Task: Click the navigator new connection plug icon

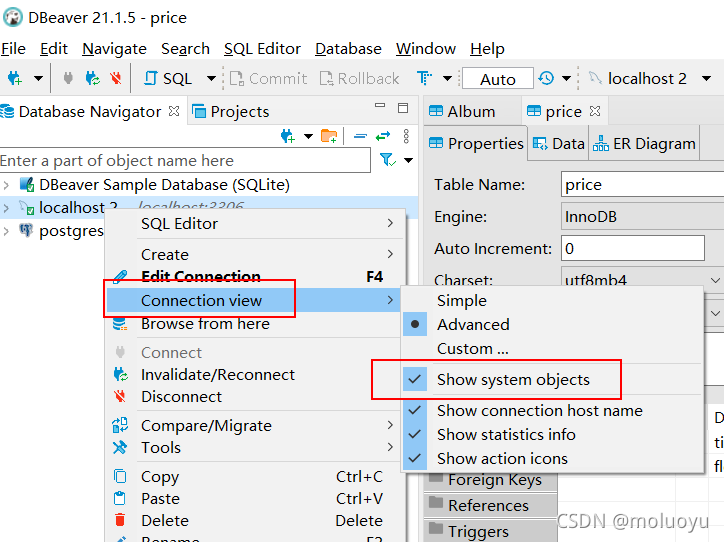Action: (287, 136)
